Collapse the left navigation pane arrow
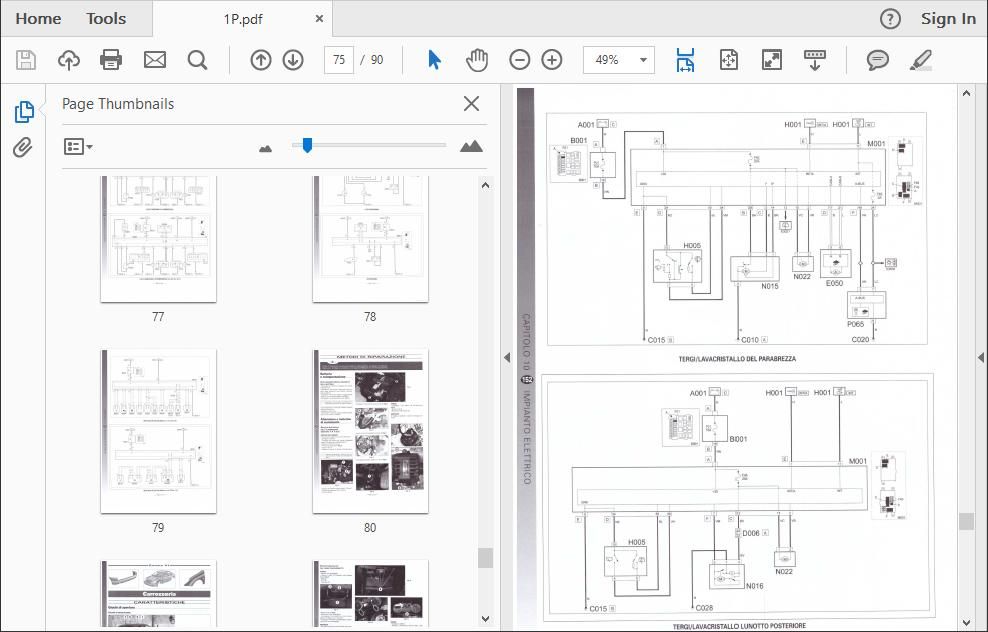 507,357
